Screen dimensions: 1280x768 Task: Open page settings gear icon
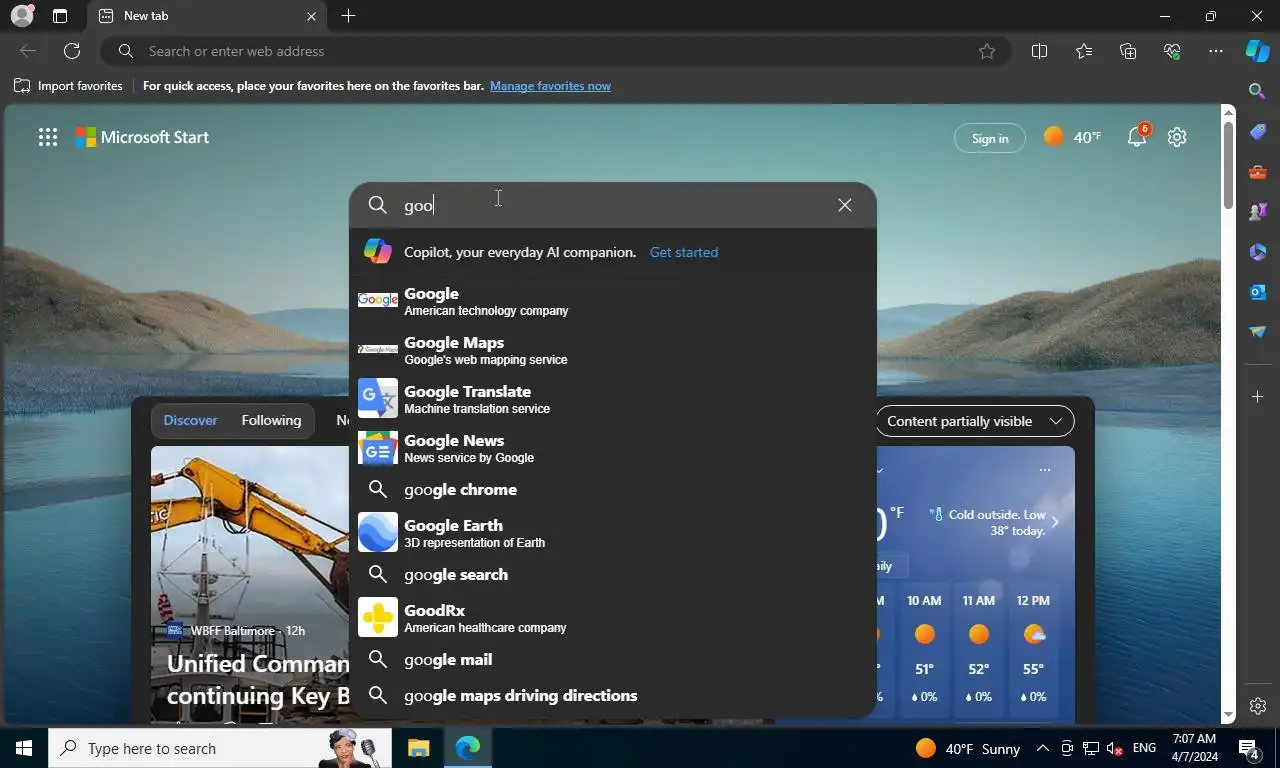coord(1177,137)
